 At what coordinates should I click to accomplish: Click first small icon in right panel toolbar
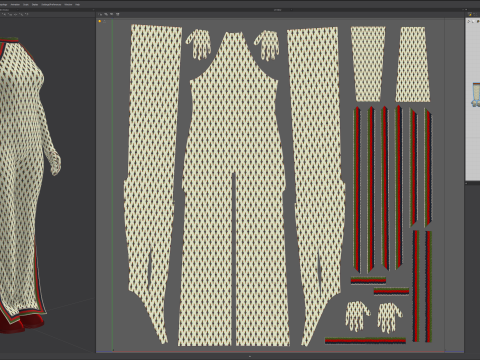(469, 21)
